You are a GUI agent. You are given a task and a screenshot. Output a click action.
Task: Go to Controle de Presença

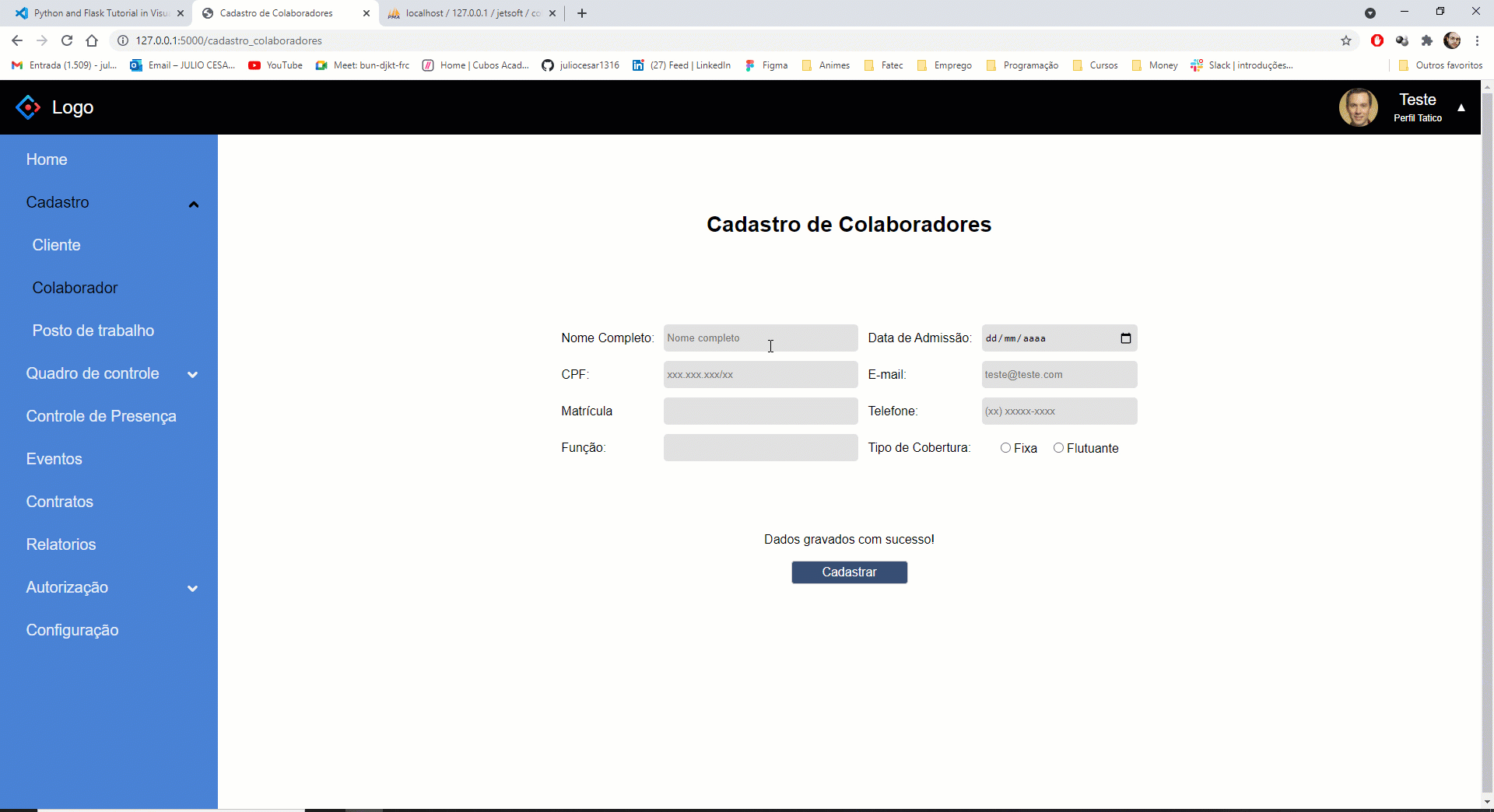coord(101,416)
